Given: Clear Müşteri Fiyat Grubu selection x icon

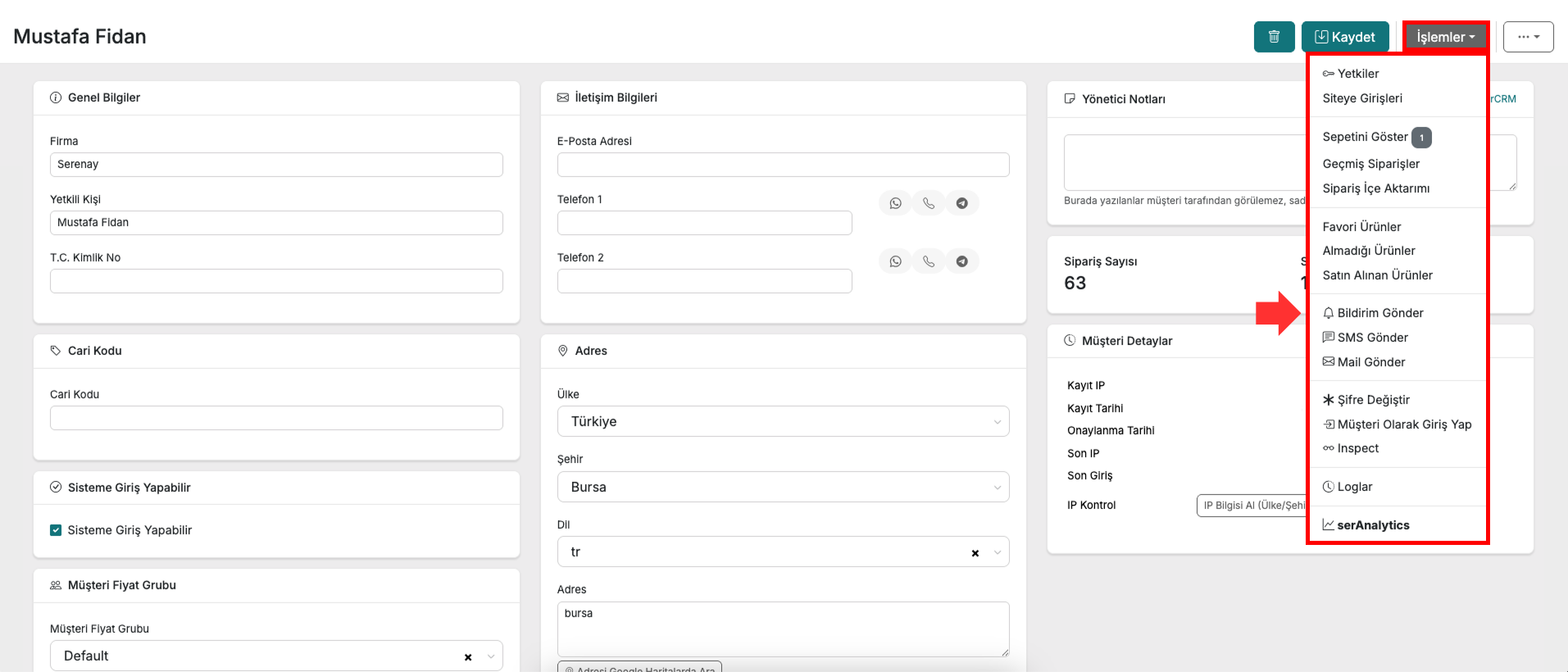Looking at the screenshot, I should pos(468,657).
